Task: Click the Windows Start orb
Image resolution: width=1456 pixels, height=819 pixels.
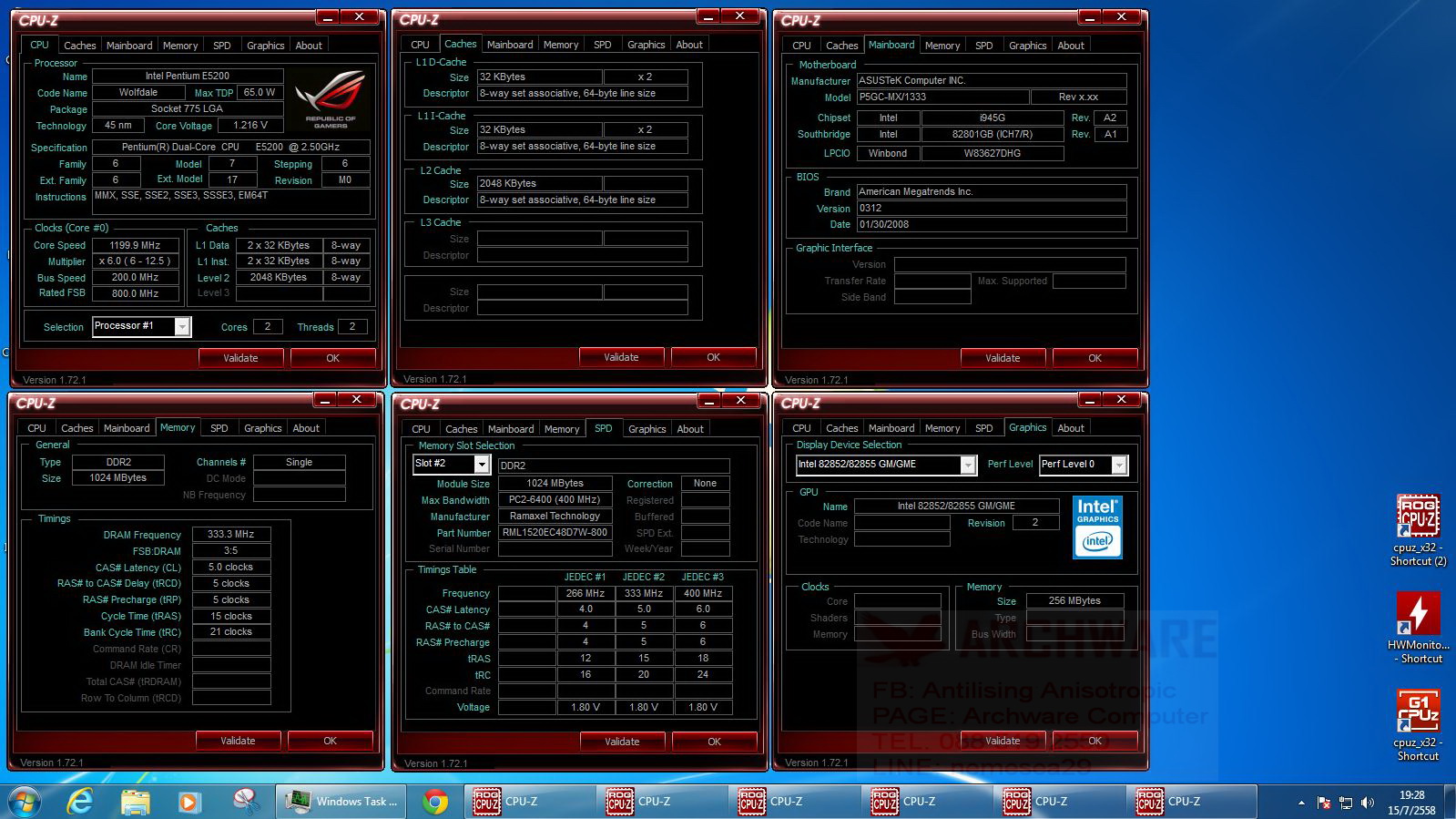Action: pyautogui.click(x=24, y=802)
